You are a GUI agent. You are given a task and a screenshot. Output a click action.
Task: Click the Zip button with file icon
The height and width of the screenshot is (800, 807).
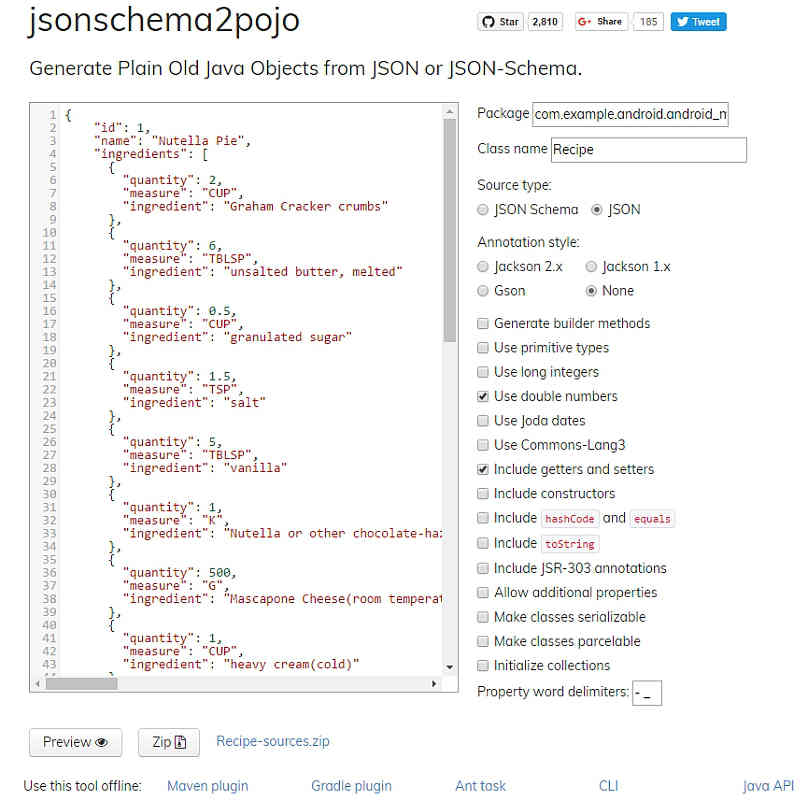(169, 742)
